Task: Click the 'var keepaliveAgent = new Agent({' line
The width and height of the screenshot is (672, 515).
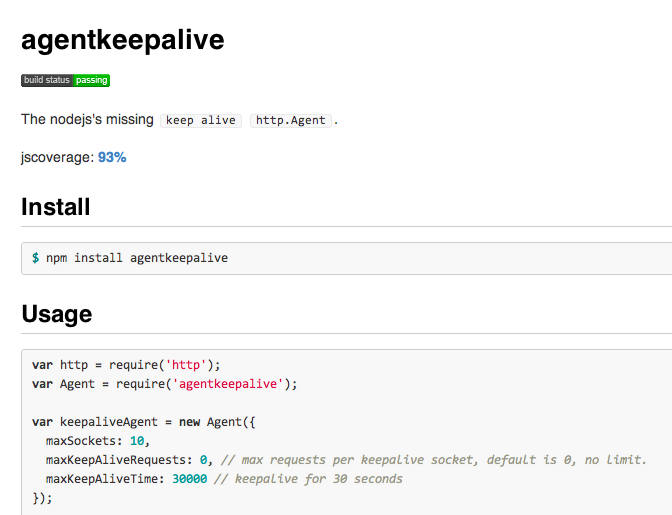Action: click(x=144, y=422)
